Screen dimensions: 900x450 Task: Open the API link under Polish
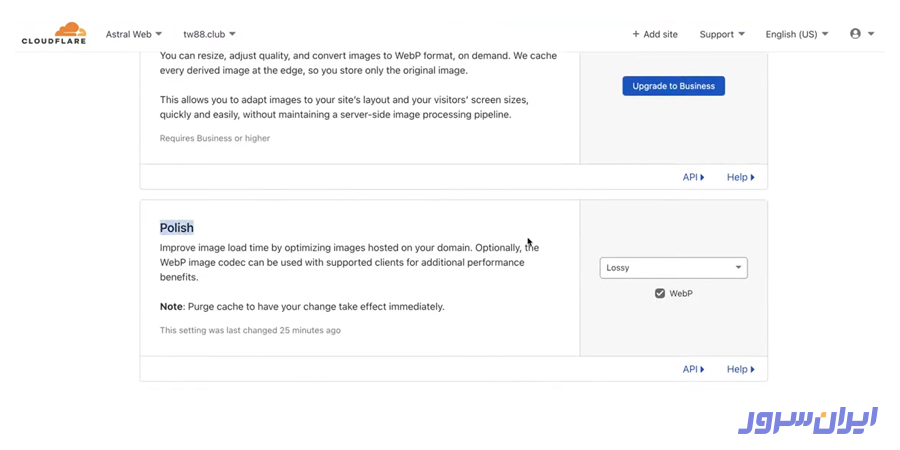coord(692,369)
